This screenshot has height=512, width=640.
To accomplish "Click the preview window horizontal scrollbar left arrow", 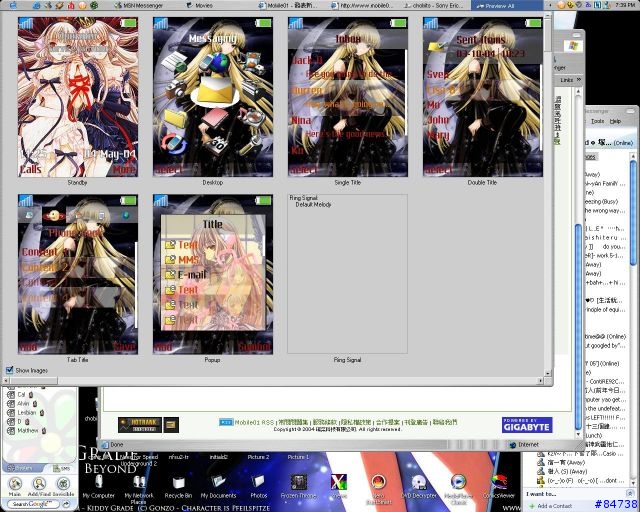I will pos(5,381).
